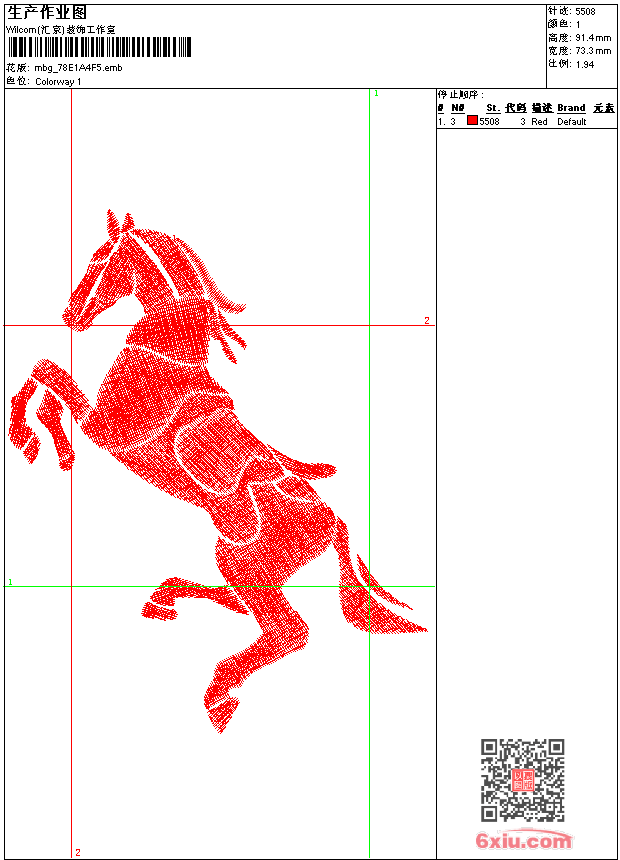This screenshot has width=620, height=860.
Task: Click the QR code image
Action: coord(522,780)
